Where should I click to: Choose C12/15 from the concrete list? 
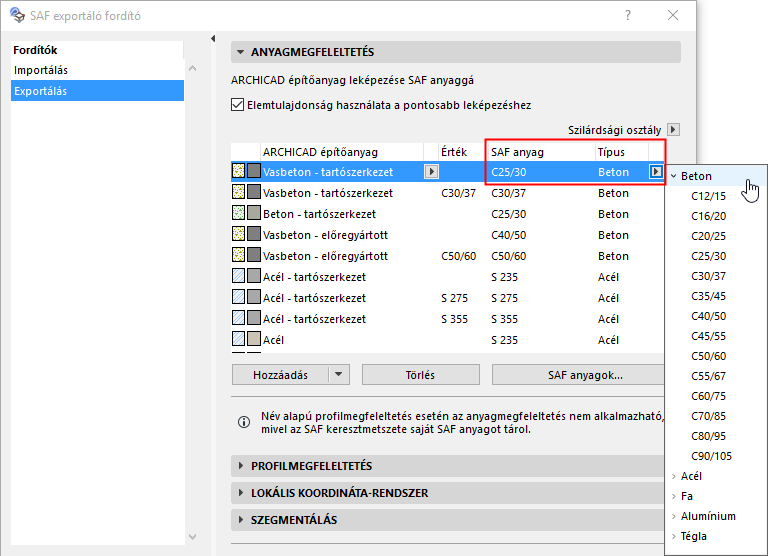(x=708, y=196)
